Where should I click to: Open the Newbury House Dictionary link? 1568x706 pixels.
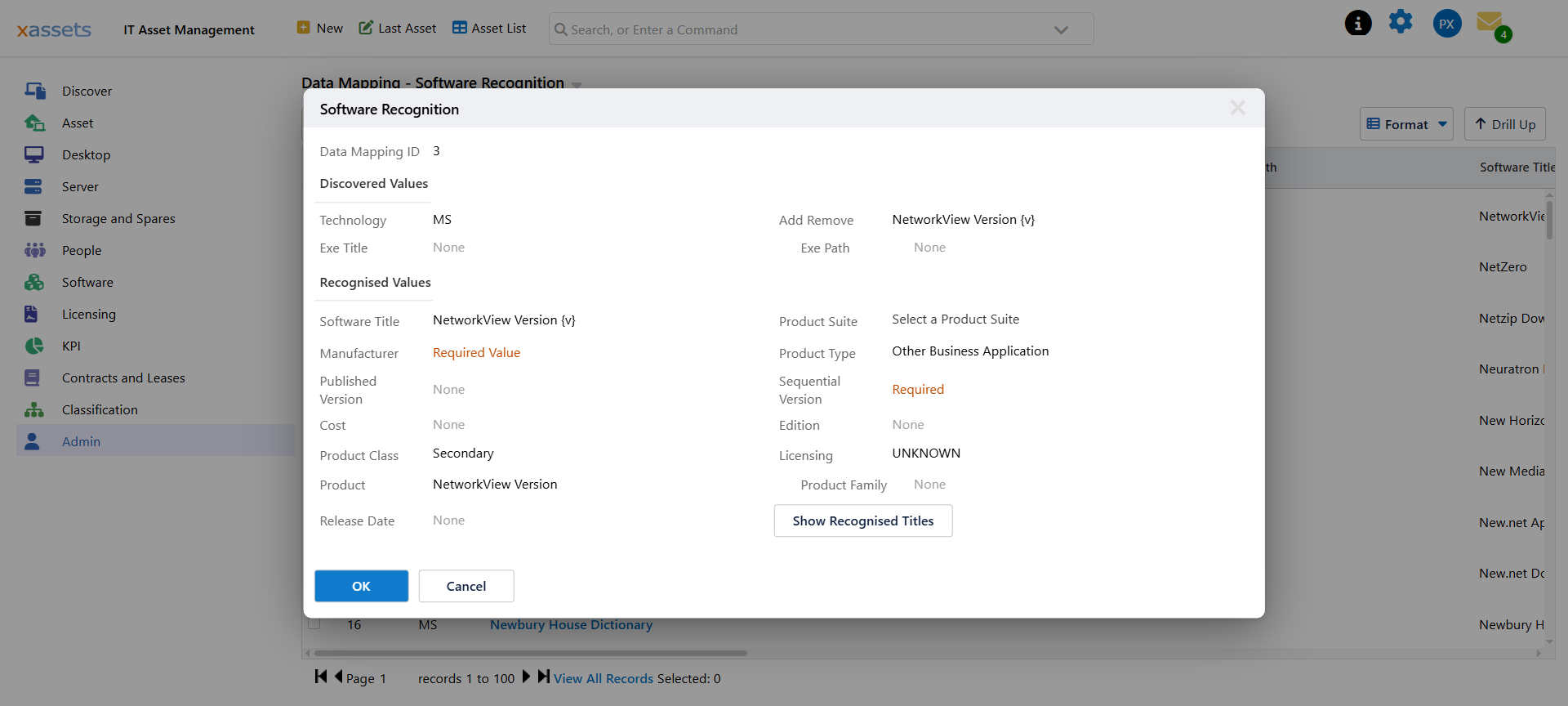[571, 625]
